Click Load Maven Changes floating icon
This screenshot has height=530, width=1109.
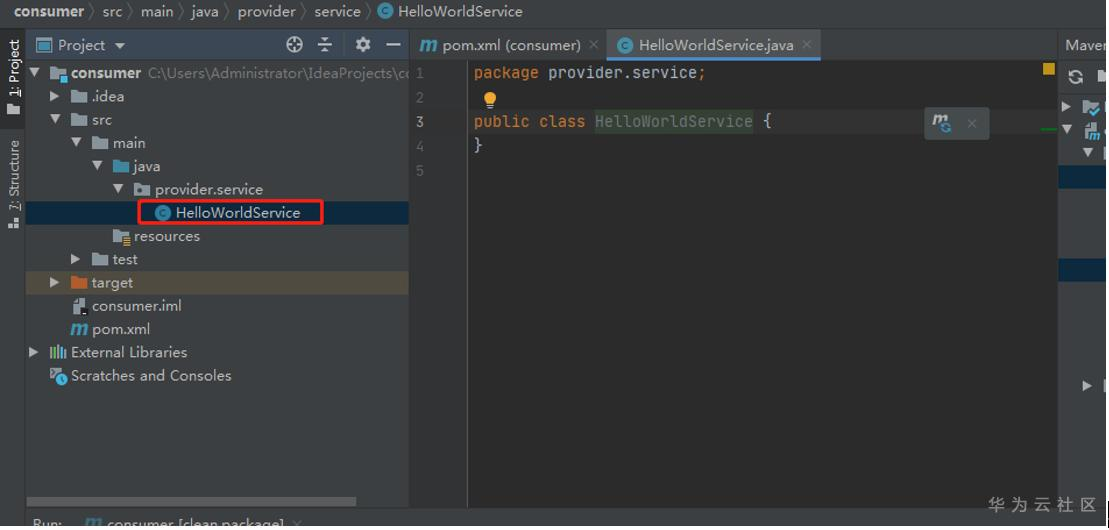point(942,123)
